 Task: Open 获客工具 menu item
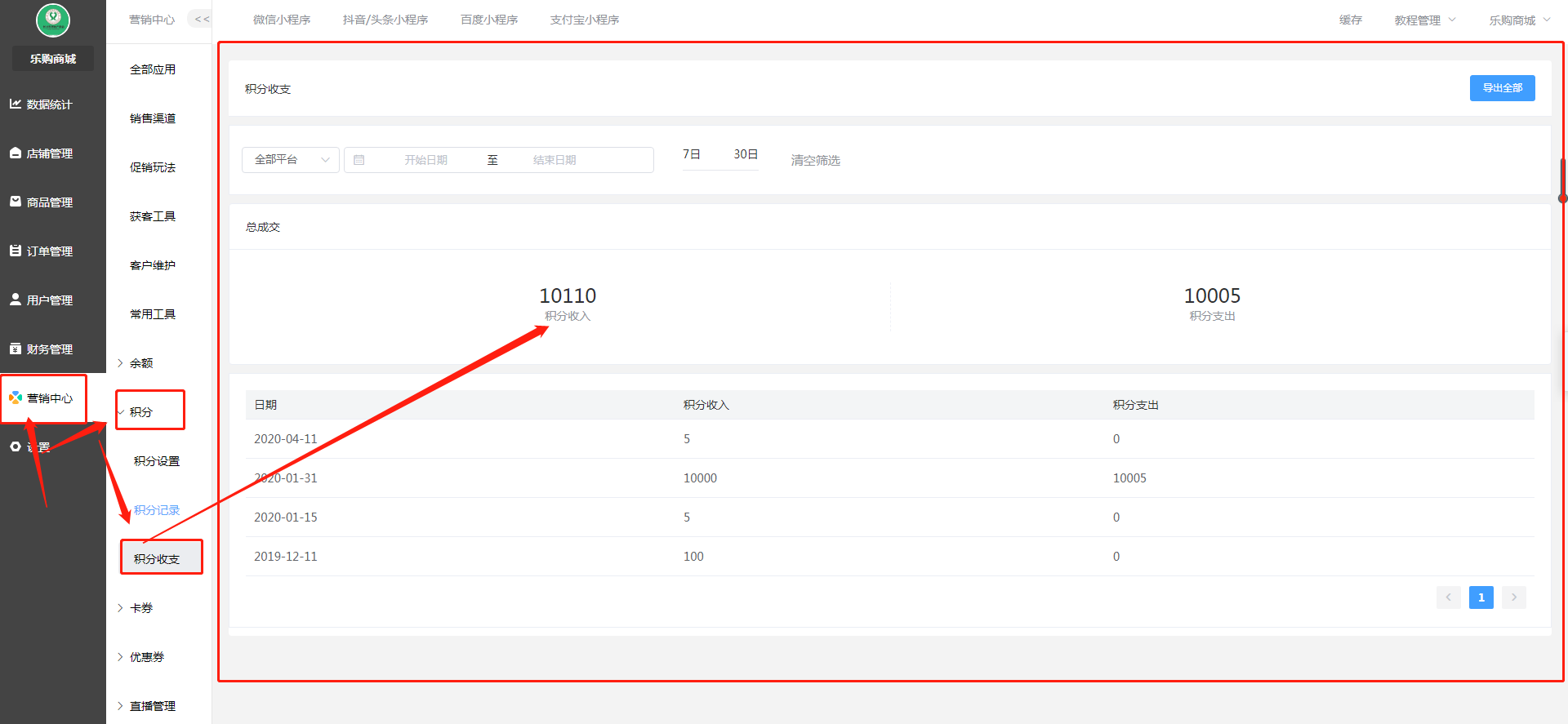coord(153,216)
